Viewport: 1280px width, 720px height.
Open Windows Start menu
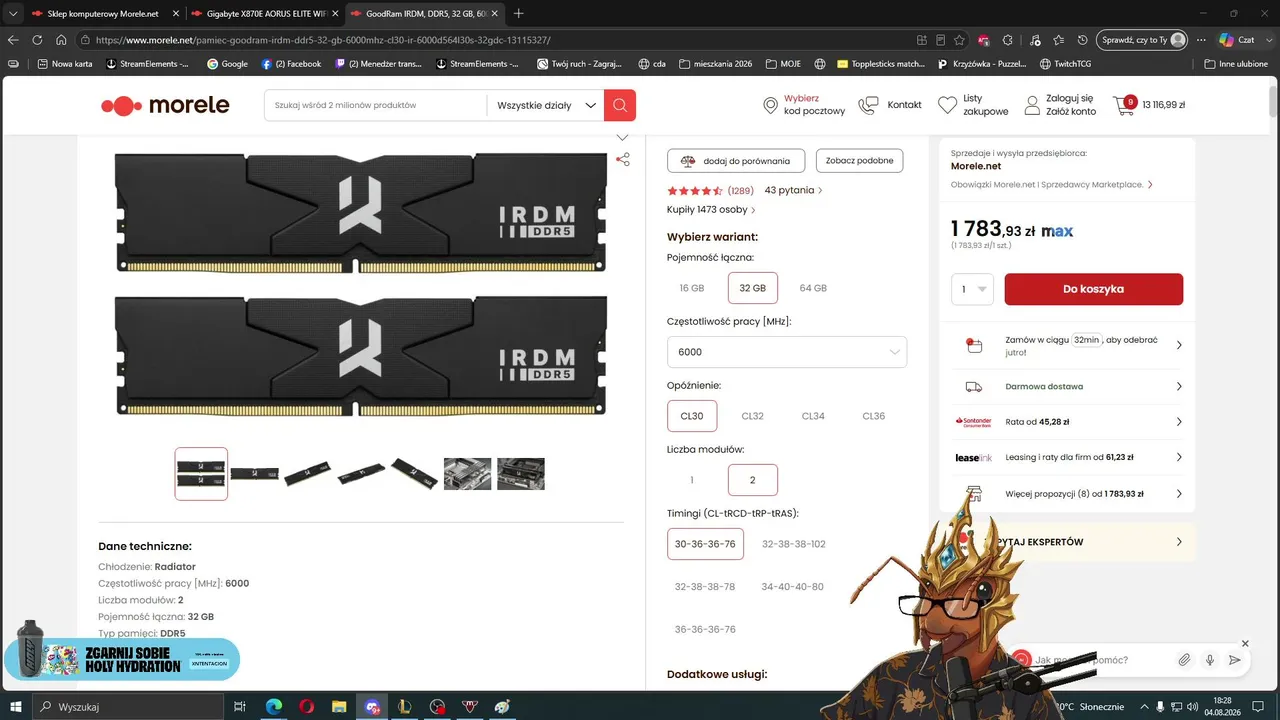[x=16, y=707]
